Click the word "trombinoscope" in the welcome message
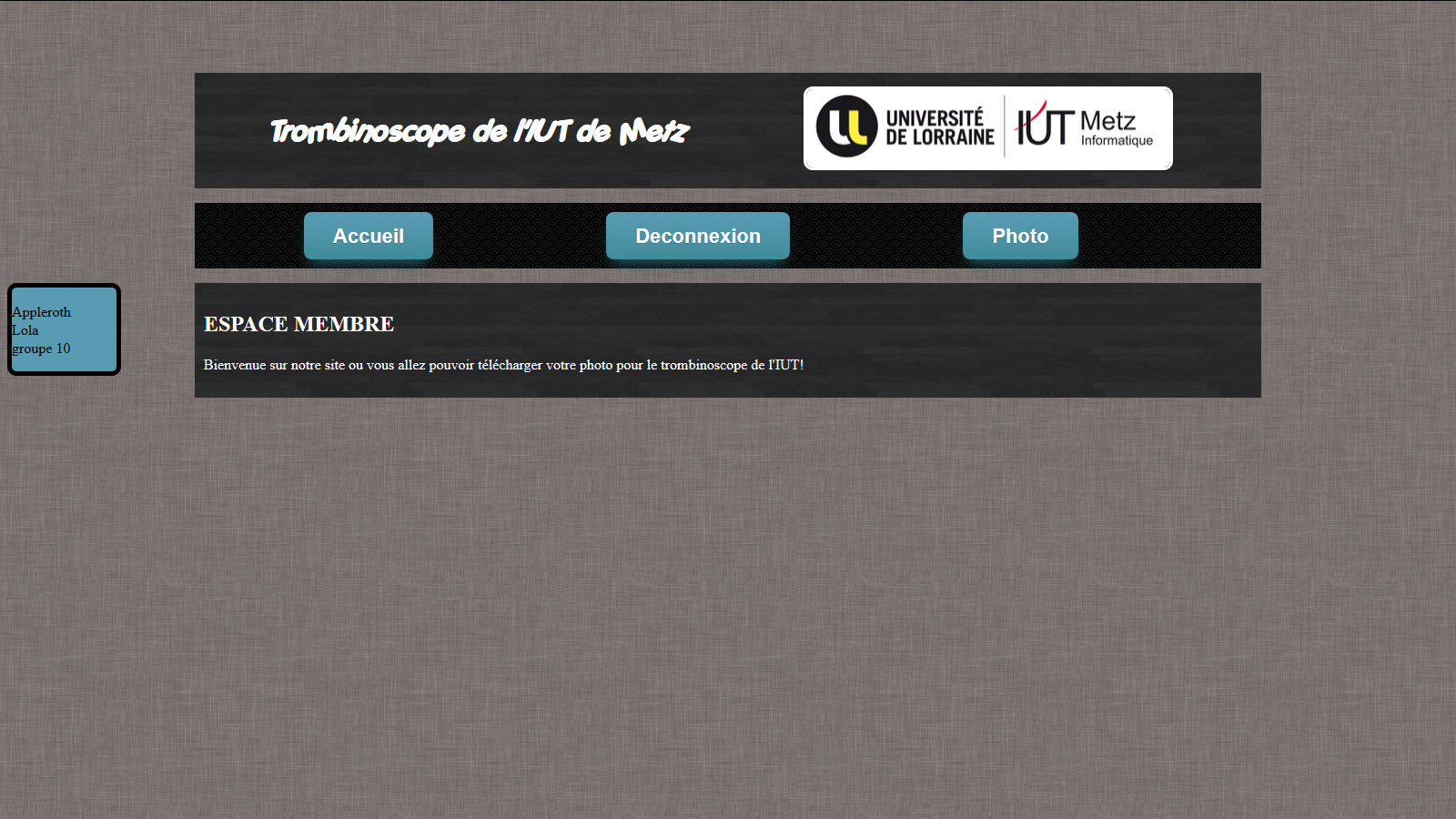 coord(703,365)
